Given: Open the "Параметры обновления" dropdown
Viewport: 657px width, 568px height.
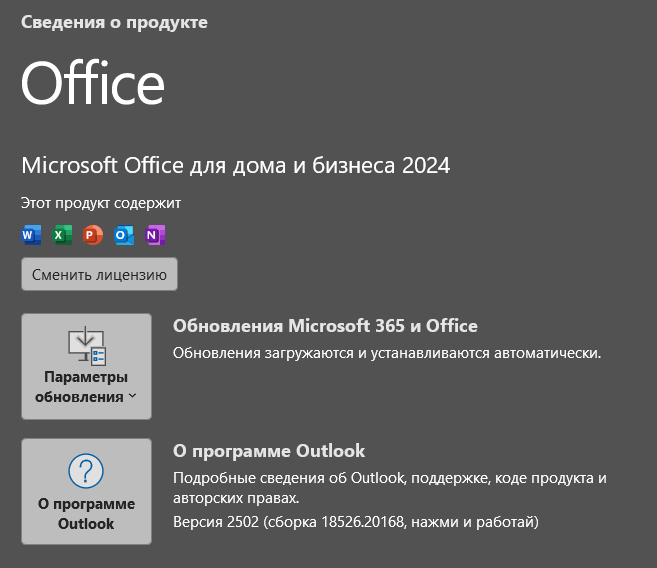Looking at the screenshot, I should click(x=86, y=367).
